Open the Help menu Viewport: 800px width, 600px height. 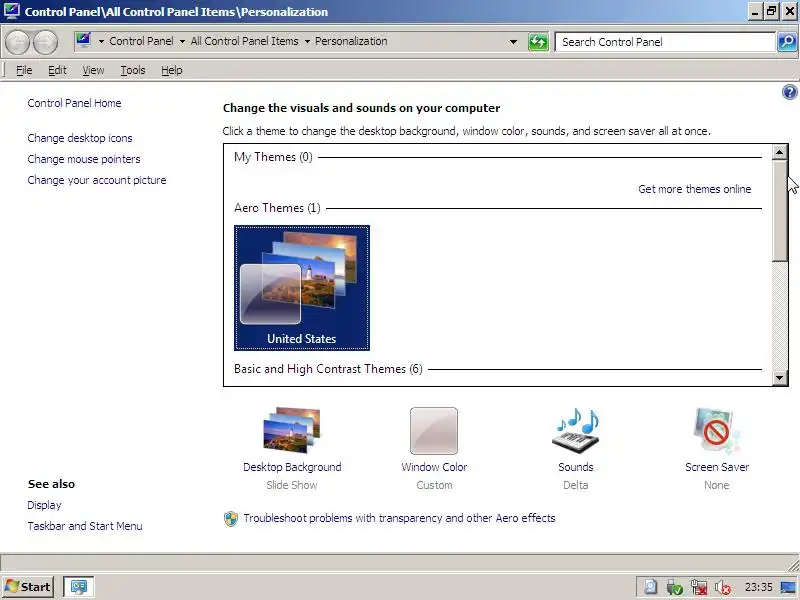click(x=171, y=70)
